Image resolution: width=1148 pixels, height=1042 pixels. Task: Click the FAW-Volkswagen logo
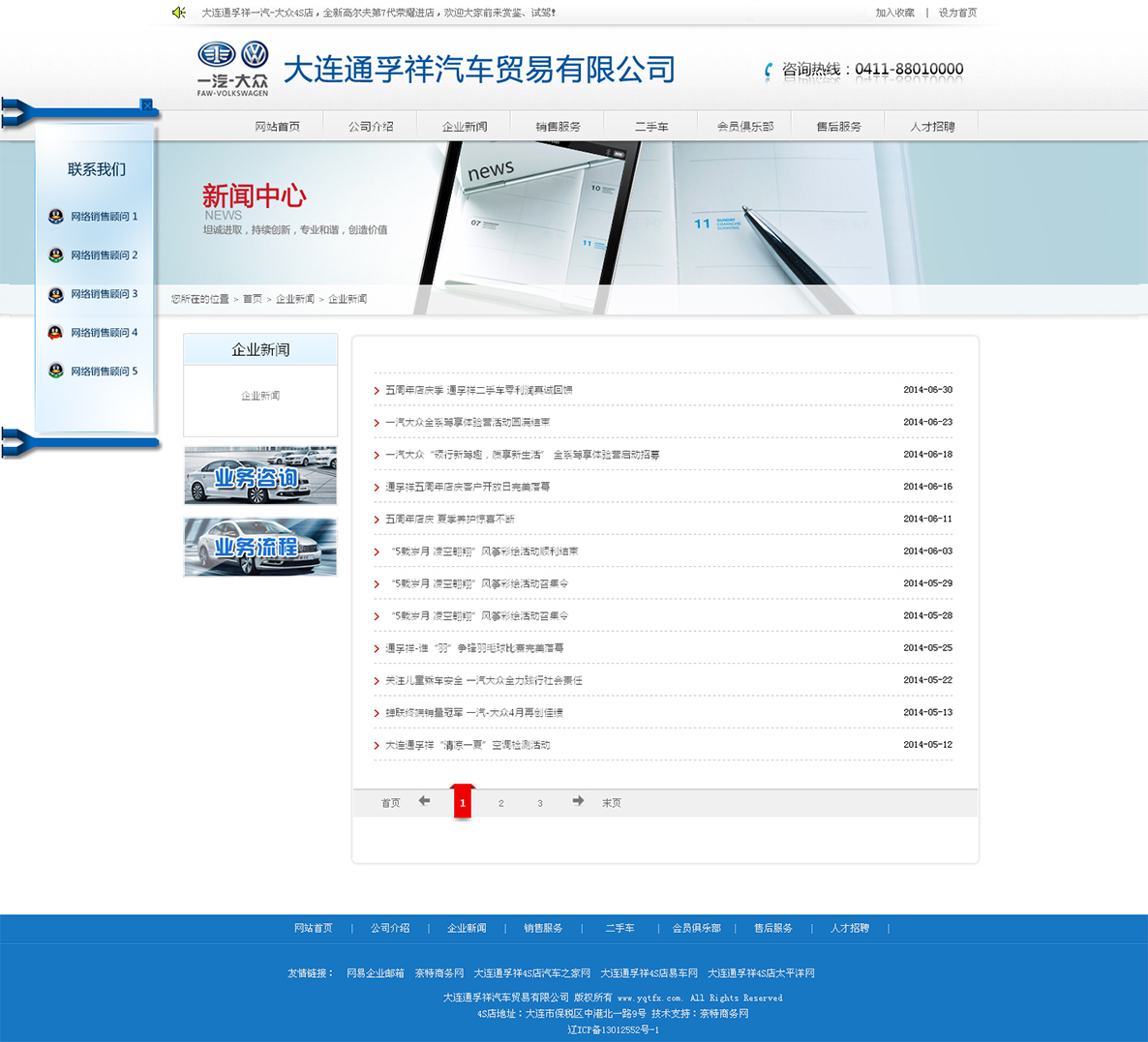point(232,68)
